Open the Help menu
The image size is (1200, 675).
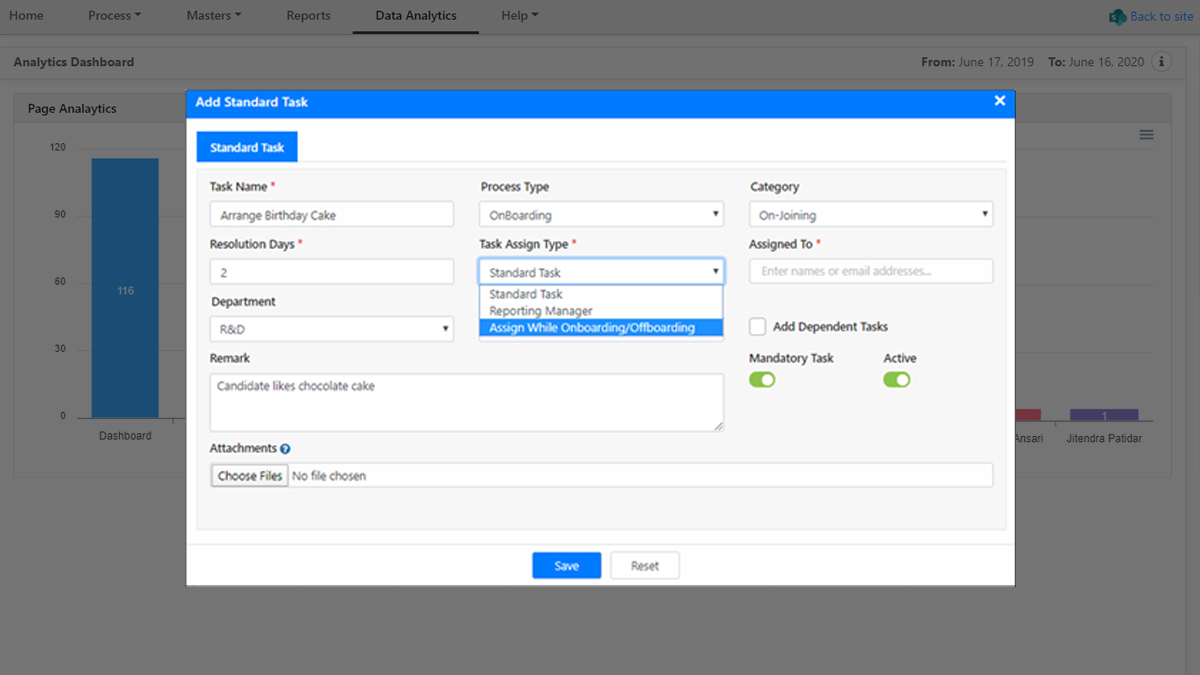519,16
